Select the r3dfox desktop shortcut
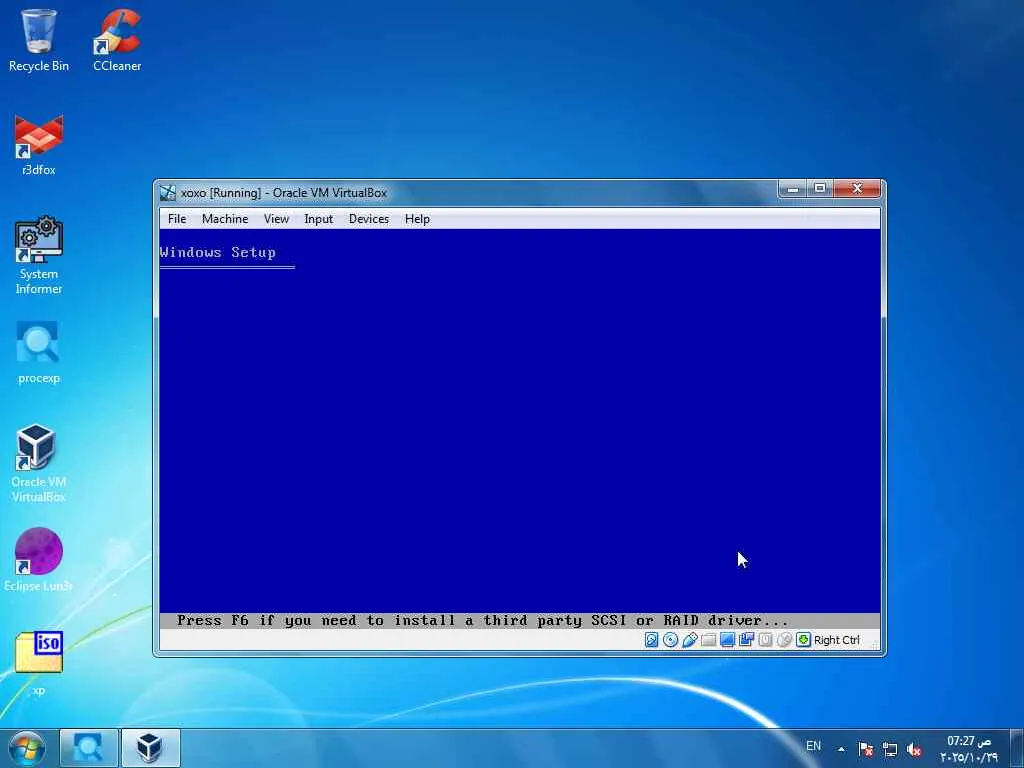The width and height of the screenshot is (1024, 768). click(x=39, y=144)
